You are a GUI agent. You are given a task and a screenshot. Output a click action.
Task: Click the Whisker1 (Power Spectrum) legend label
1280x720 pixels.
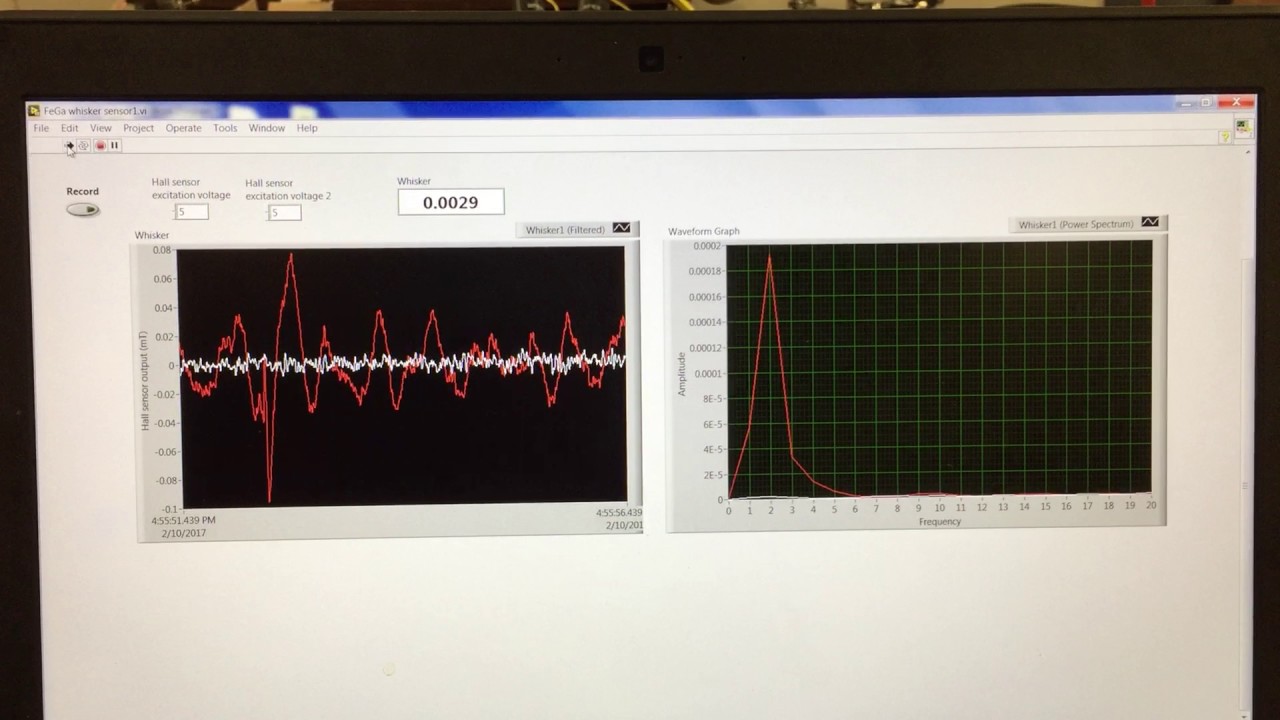[1076, 224]
